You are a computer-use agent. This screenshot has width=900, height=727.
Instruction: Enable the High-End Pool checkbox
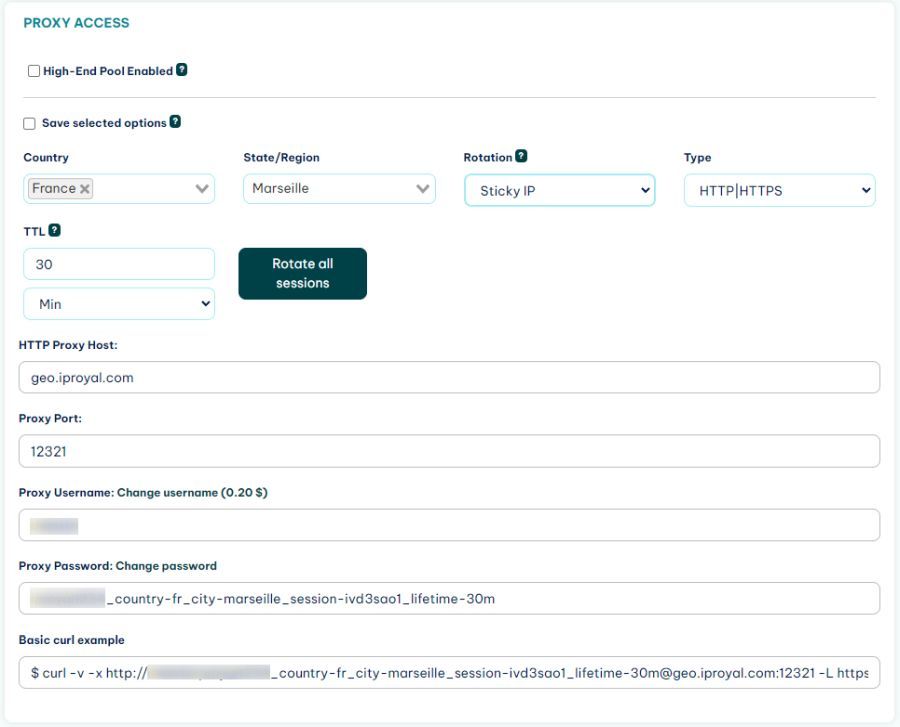[x=34, y=71]
